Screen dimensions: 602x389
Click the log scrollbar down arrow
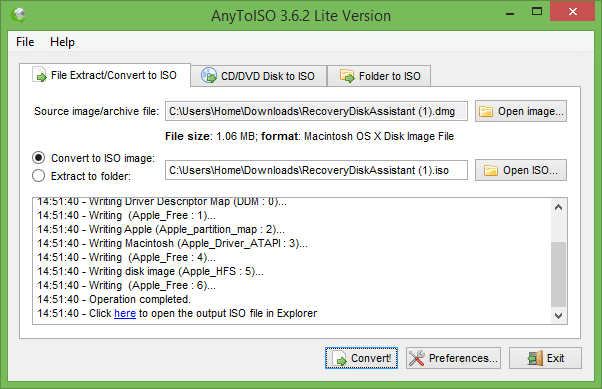(x=559, y=316)
